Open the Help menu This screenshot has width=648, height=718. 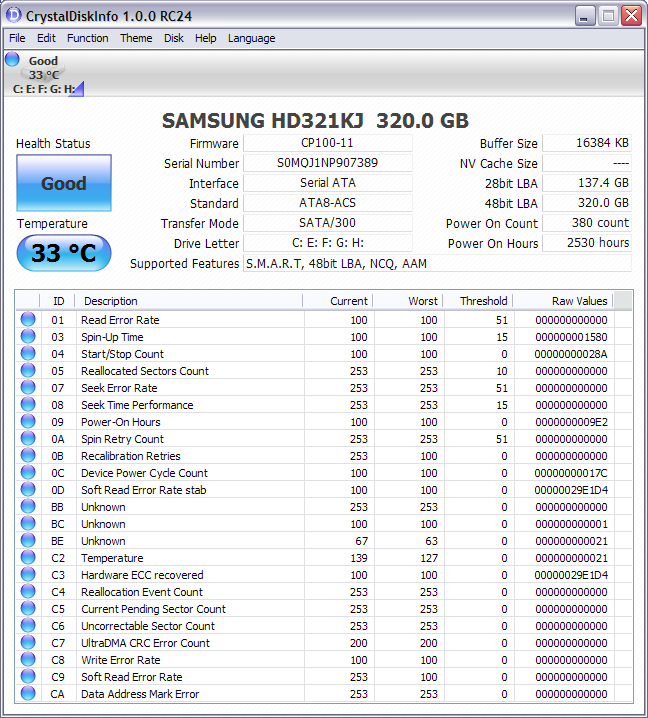point(205,38)
